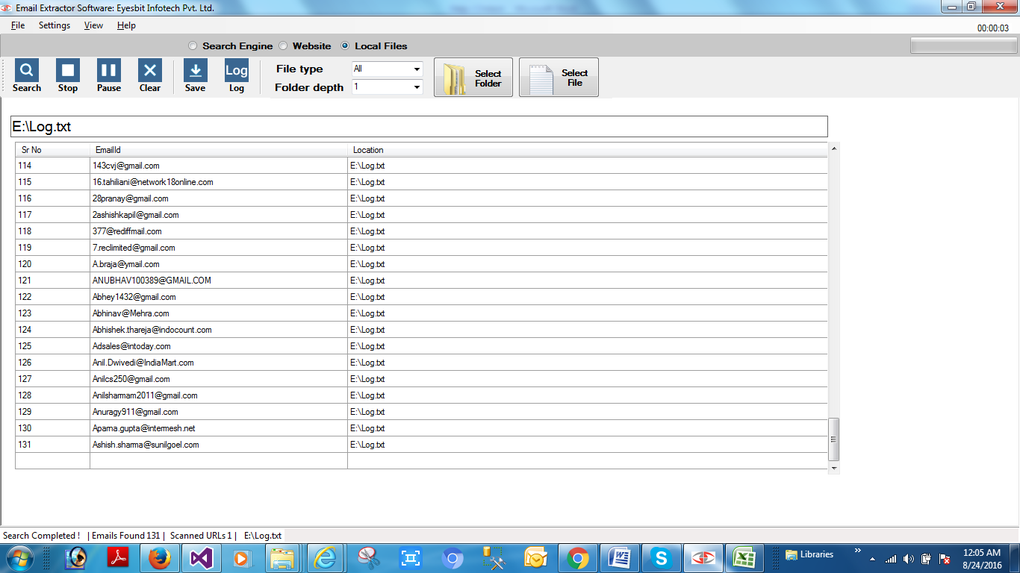The width and height of the screenshot is (1020, 573).
Task: Click the network signal tray icon
Action: 891,559
